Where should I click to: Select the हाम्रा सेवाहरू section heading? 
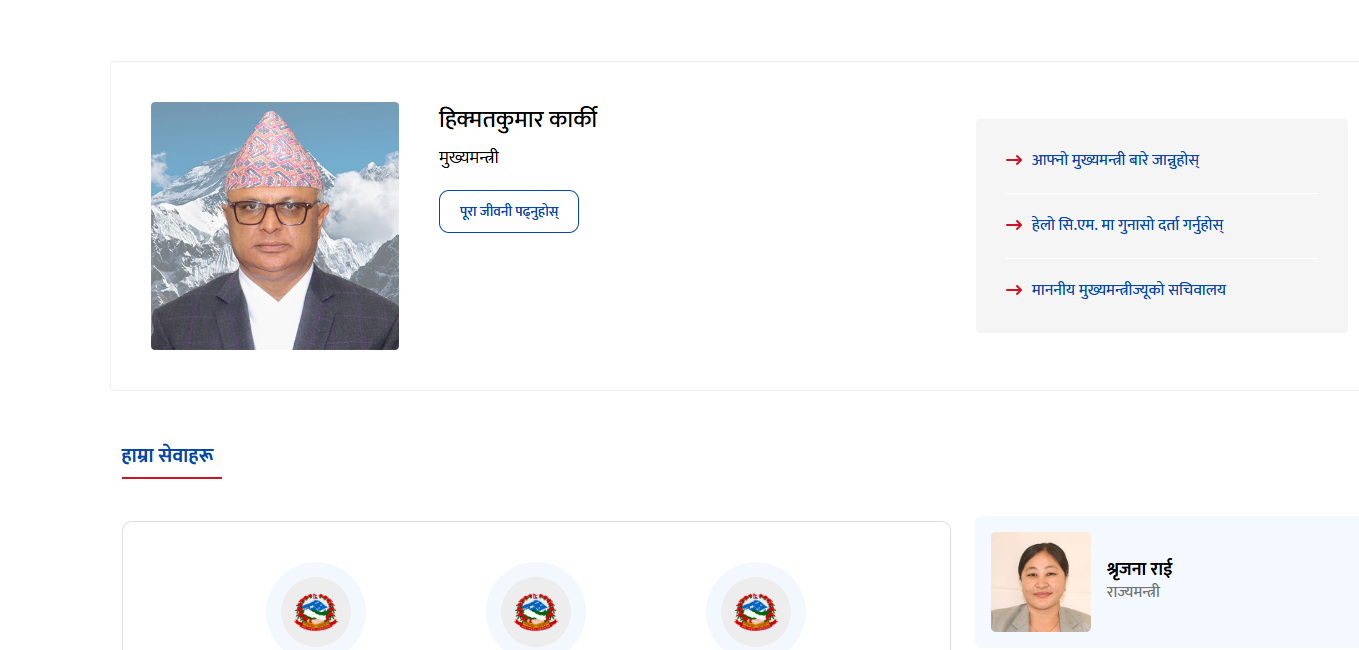pos(168,455)
